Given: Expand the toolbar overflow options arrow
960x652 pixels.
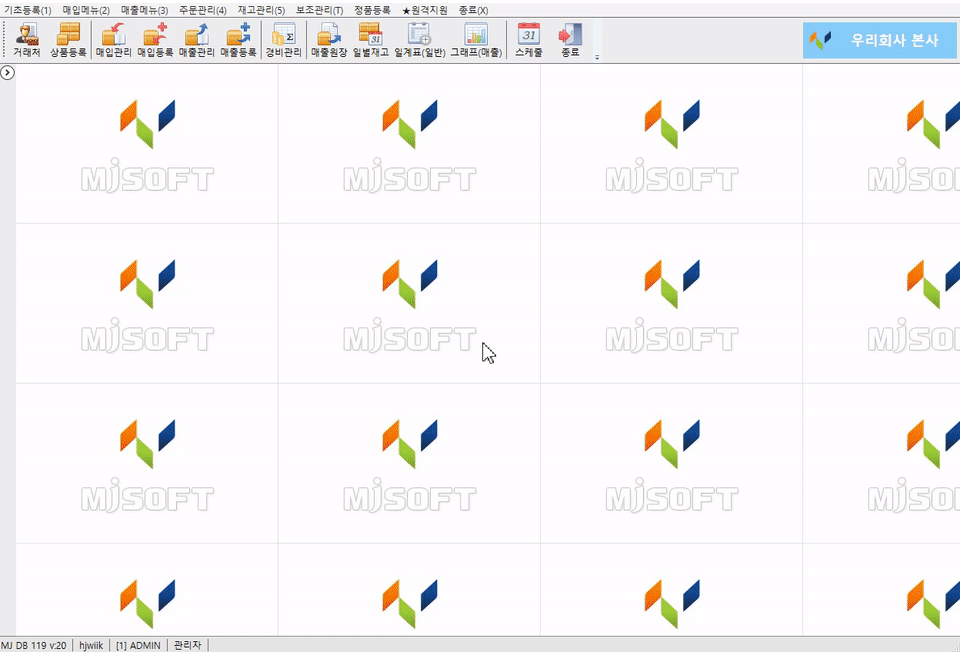Looking at the screenshot, I should [597, 57].
